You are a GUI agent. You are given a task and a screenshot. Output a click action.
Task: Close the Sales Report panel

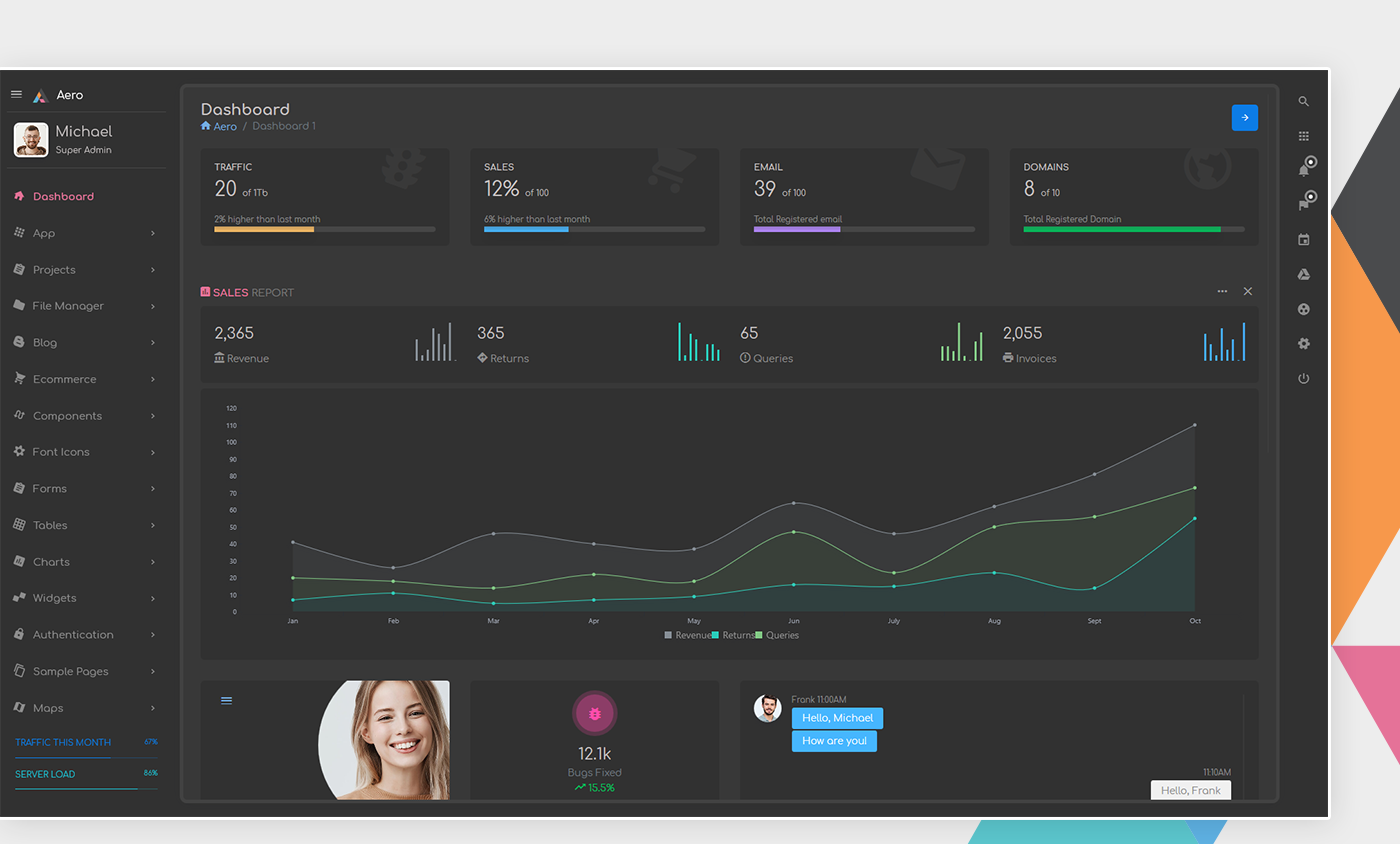click(1248, 291)
